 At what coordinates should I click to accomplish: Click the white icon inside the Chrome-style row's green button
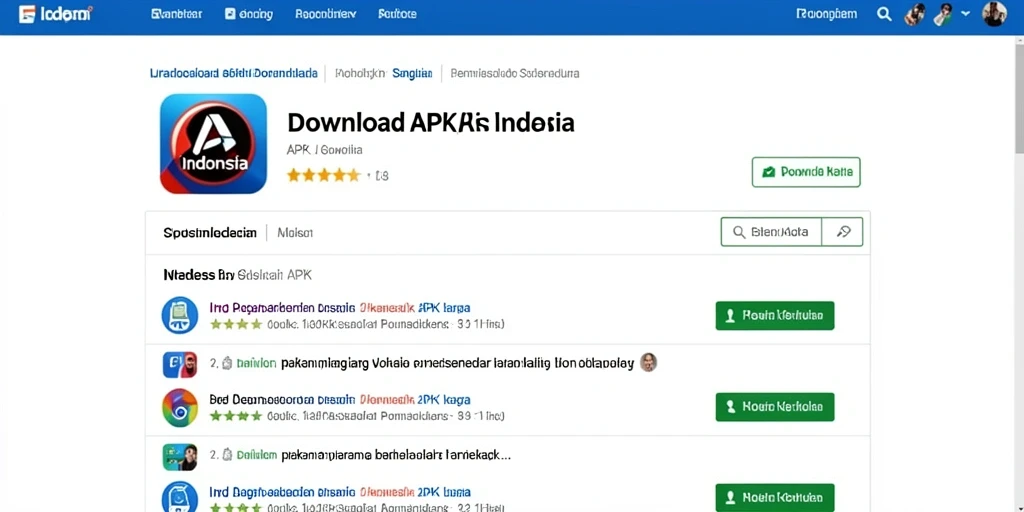730,407
